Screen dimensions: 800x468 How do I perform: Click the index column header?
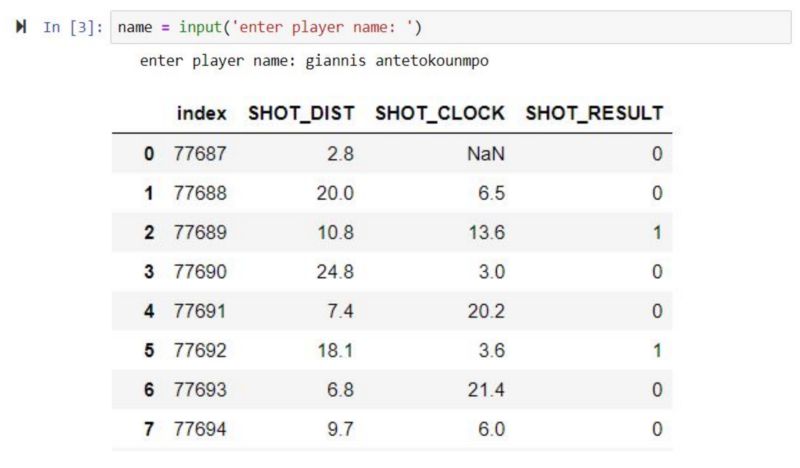point(201,114)
